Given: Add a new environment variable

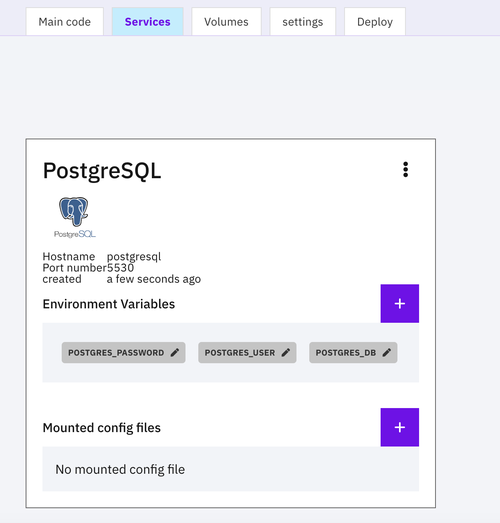Looking at the screenshot, I should coord(400,304).
